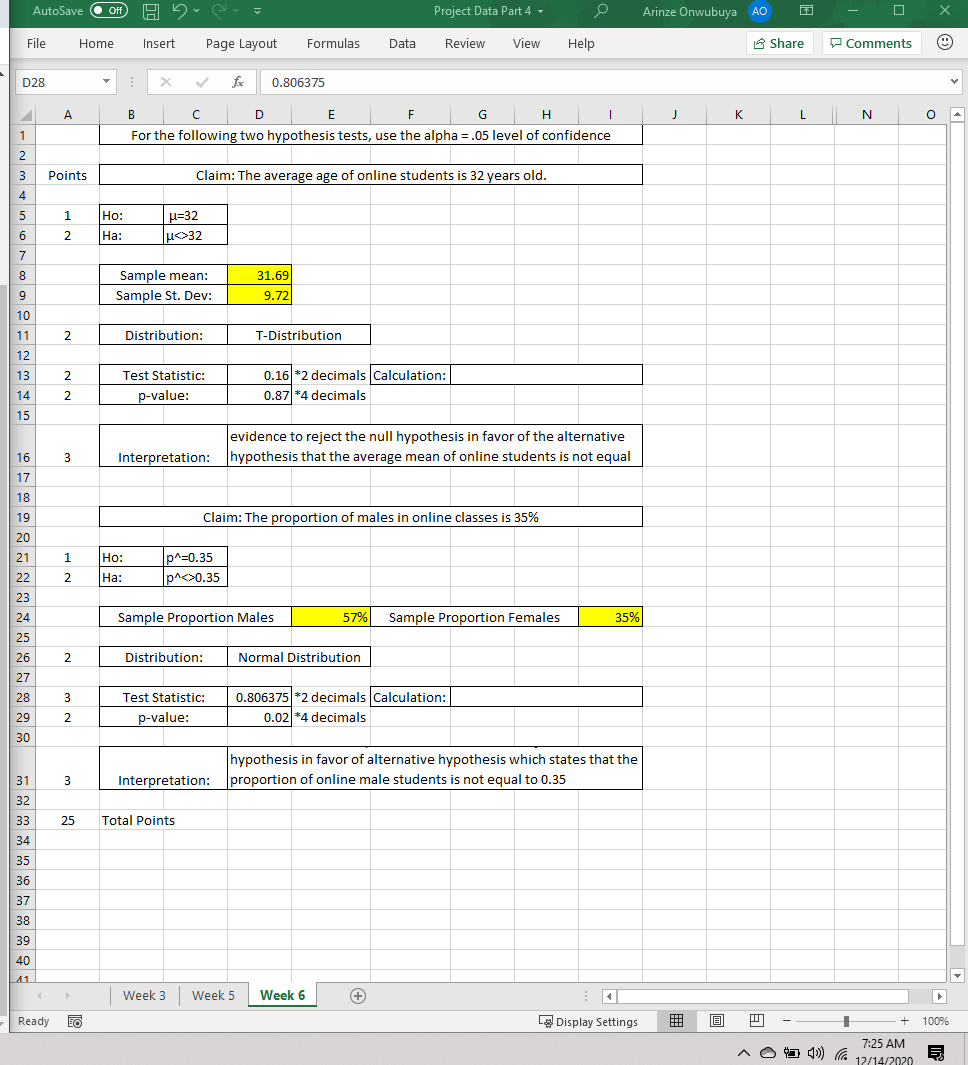This screenshot has height=1065, width=968.
Task: Click the Undo arrow icon
Action: [x=179, y=11]
